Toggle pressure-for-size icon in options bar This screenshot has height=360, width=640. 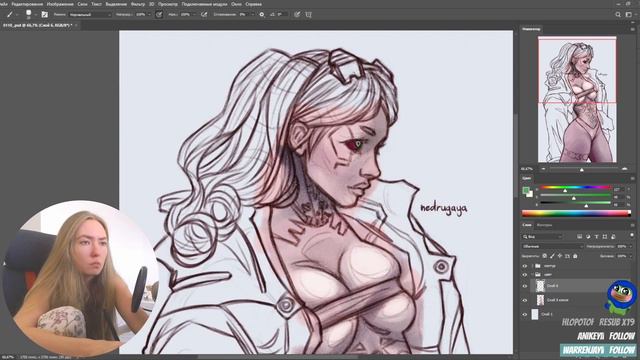297,15
